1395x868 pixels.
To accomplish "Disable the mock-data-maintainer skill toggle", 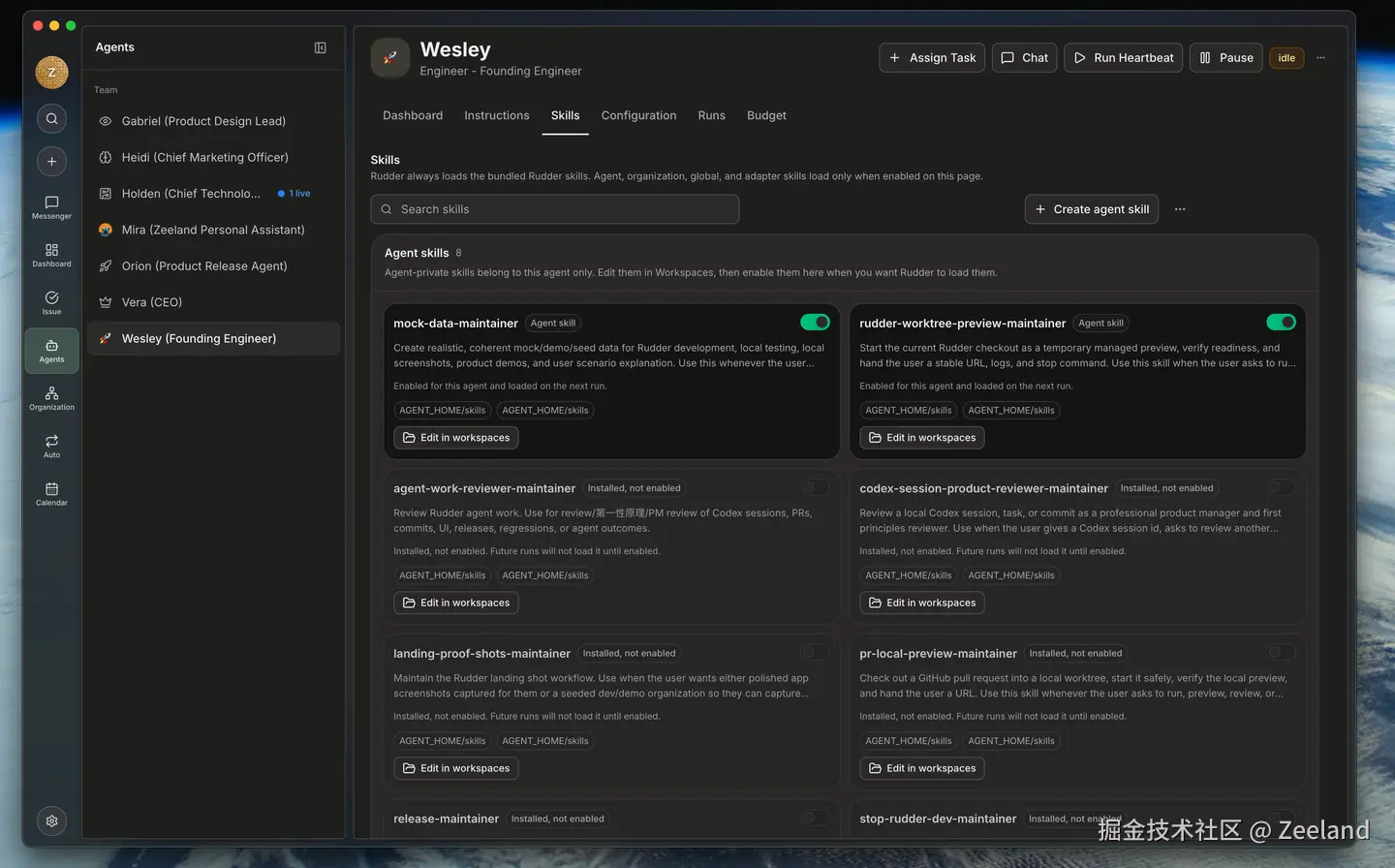I will [815, 322].
